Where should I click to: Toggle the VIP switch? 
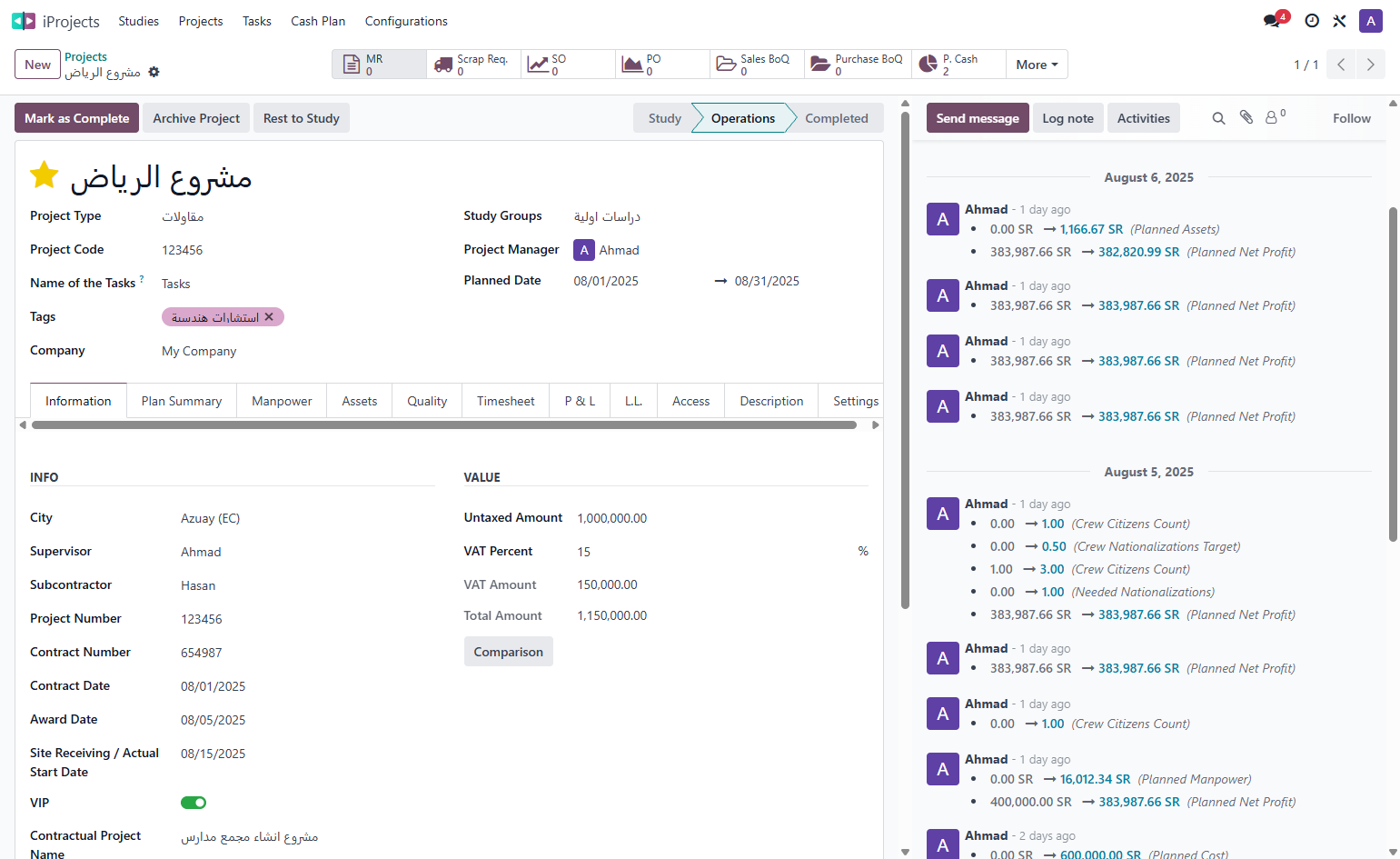pos(194,803)
